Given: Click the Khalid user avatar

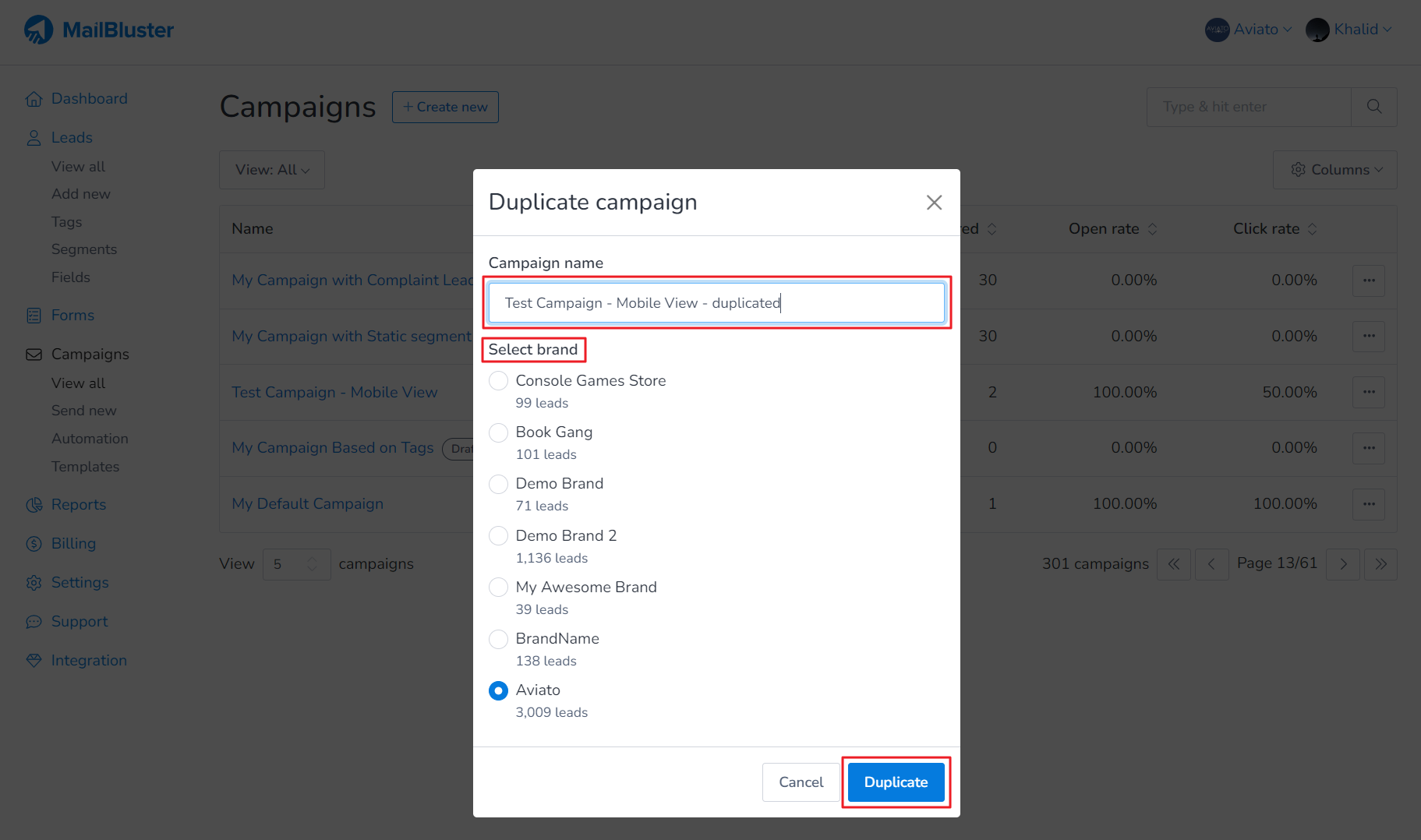Looking at the screenshot, I should pos(1317,30).
